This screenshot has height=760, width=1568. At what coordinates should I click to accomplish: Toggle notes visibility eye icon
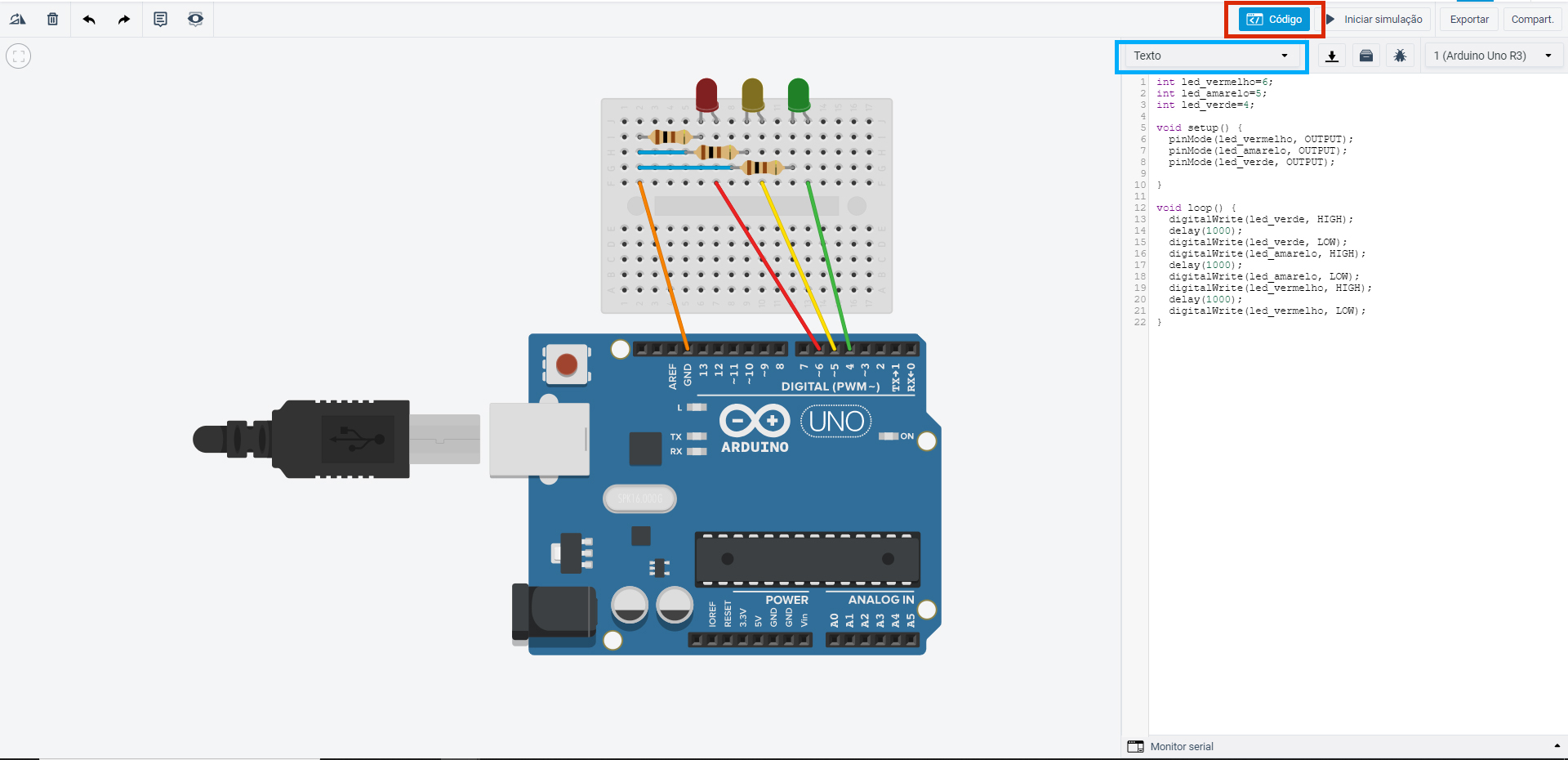point(195,19)
